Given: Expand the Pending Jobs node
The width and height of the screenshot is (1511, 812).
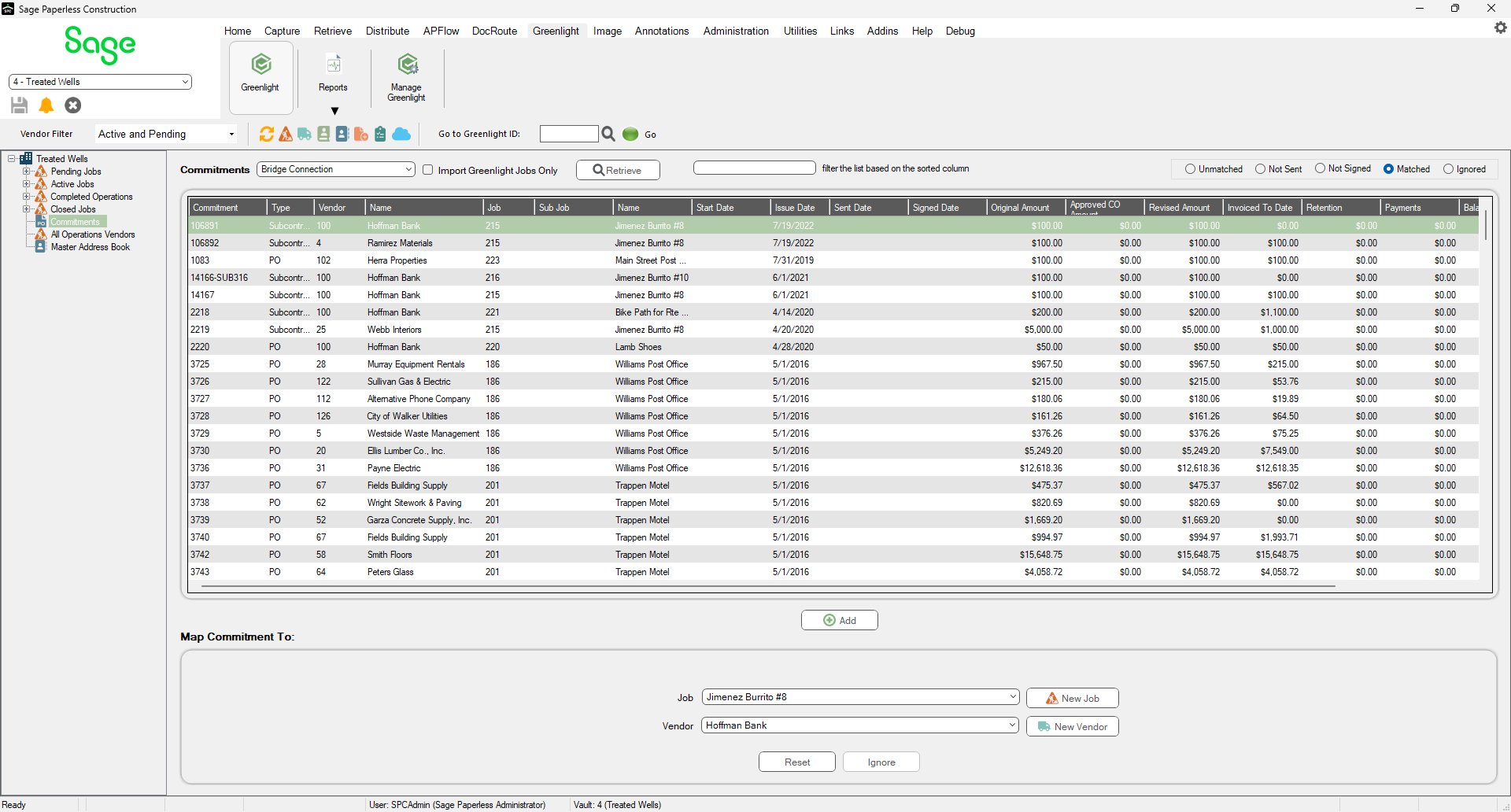Looking at the screenshot, I should [26, 171].
